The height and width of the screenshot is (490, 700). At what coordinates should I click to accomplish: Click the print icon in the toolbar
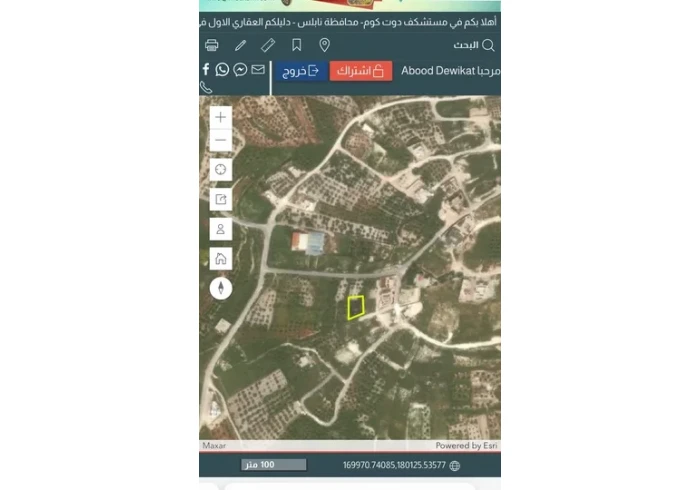coord(212,45)
